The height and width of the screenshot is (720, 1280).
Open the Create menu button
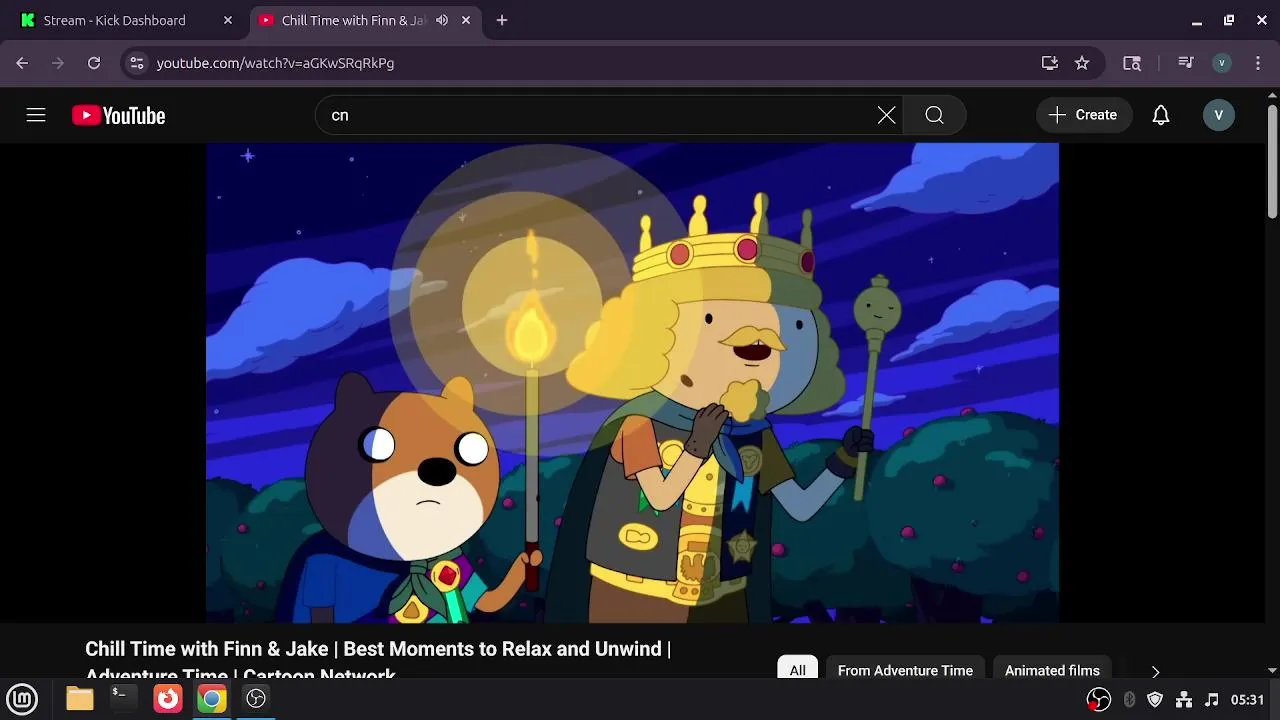tap(1083, 115)
